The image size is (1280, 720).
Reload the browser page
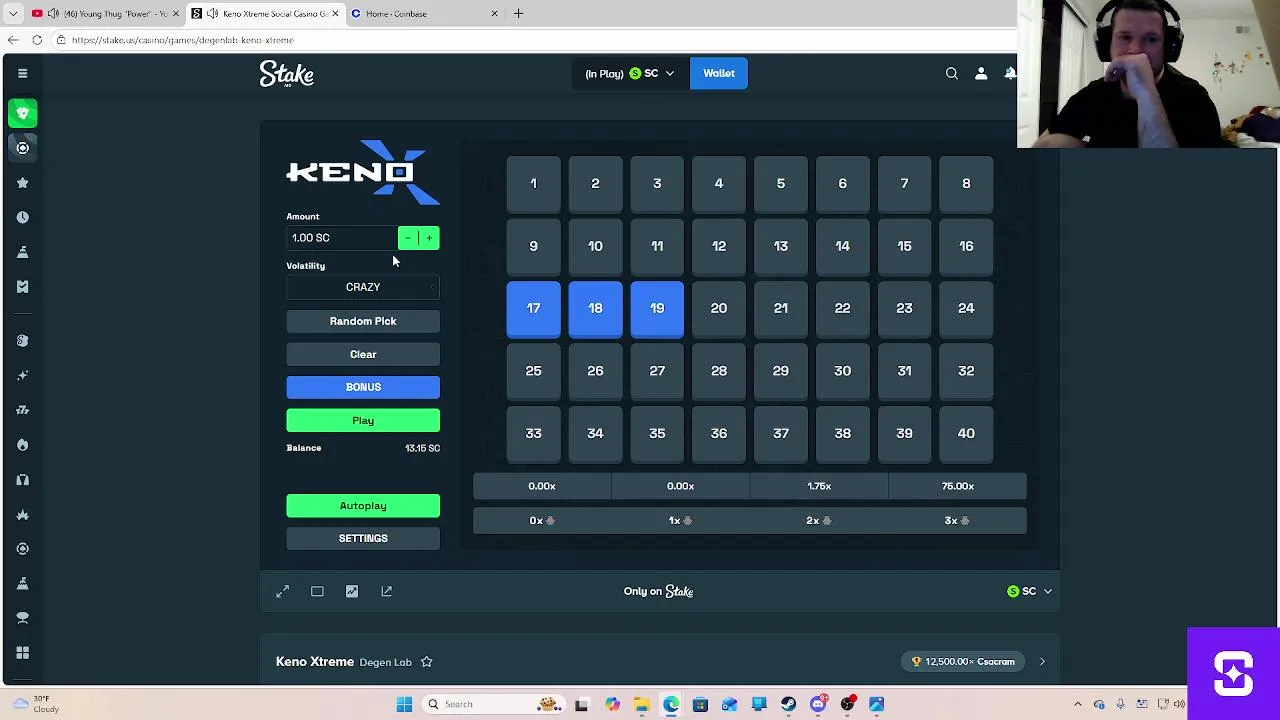click(x=37, y=40)
